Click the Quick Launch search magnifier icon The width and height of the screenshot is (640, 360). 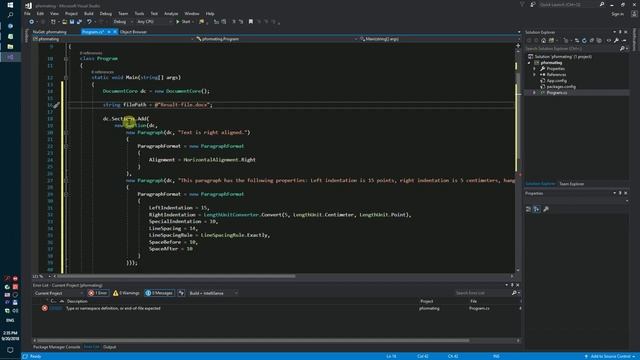pos(602,4)
